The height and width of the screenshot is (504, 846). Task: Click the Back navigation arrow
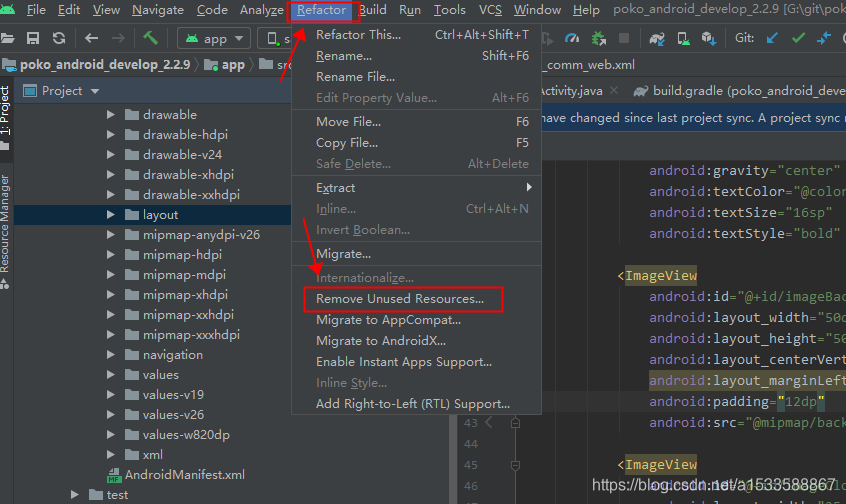[91, 38]
